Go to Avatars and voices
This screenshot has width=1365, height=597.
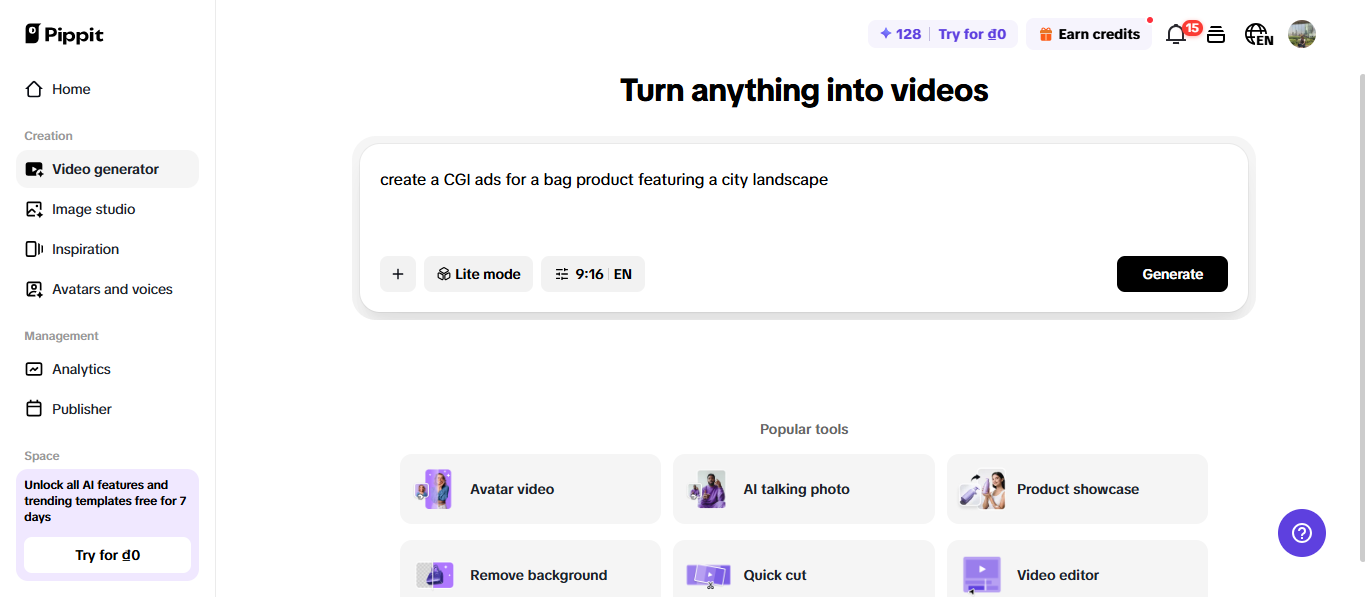(110, 288)
